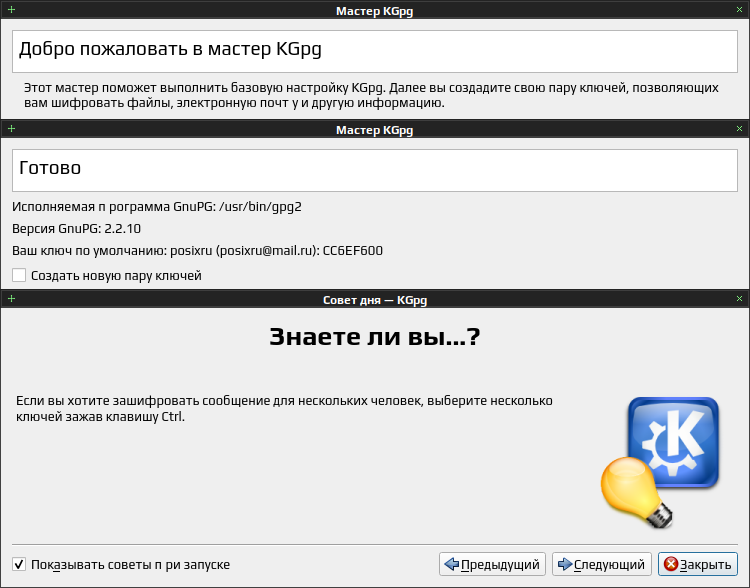Close the second Мастер KGpg window with its X
This screenshot has width=750, height=588.
739,129
